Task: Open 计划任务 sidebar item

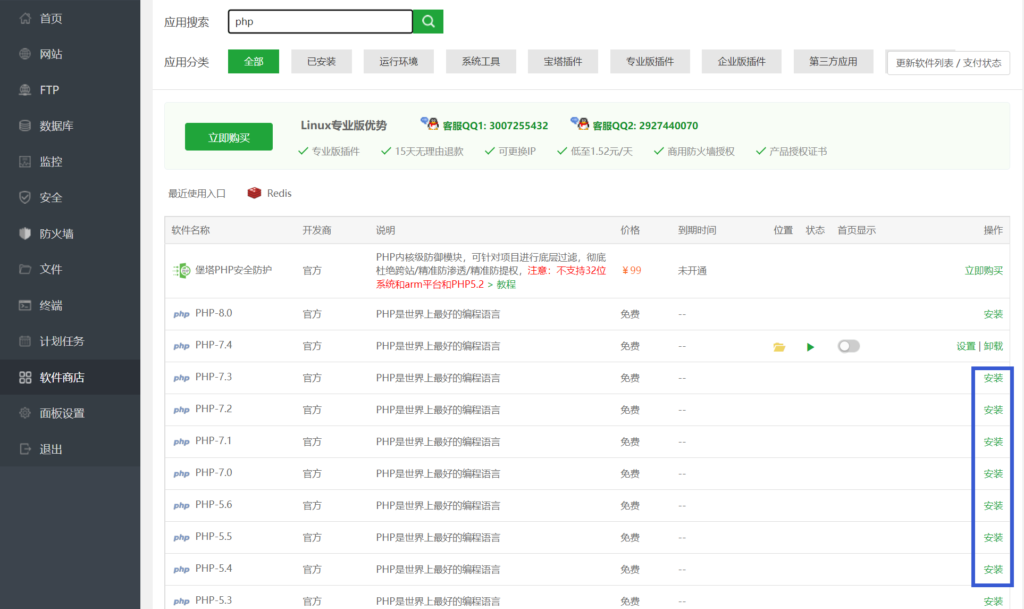Action: [x=62, y=342]
